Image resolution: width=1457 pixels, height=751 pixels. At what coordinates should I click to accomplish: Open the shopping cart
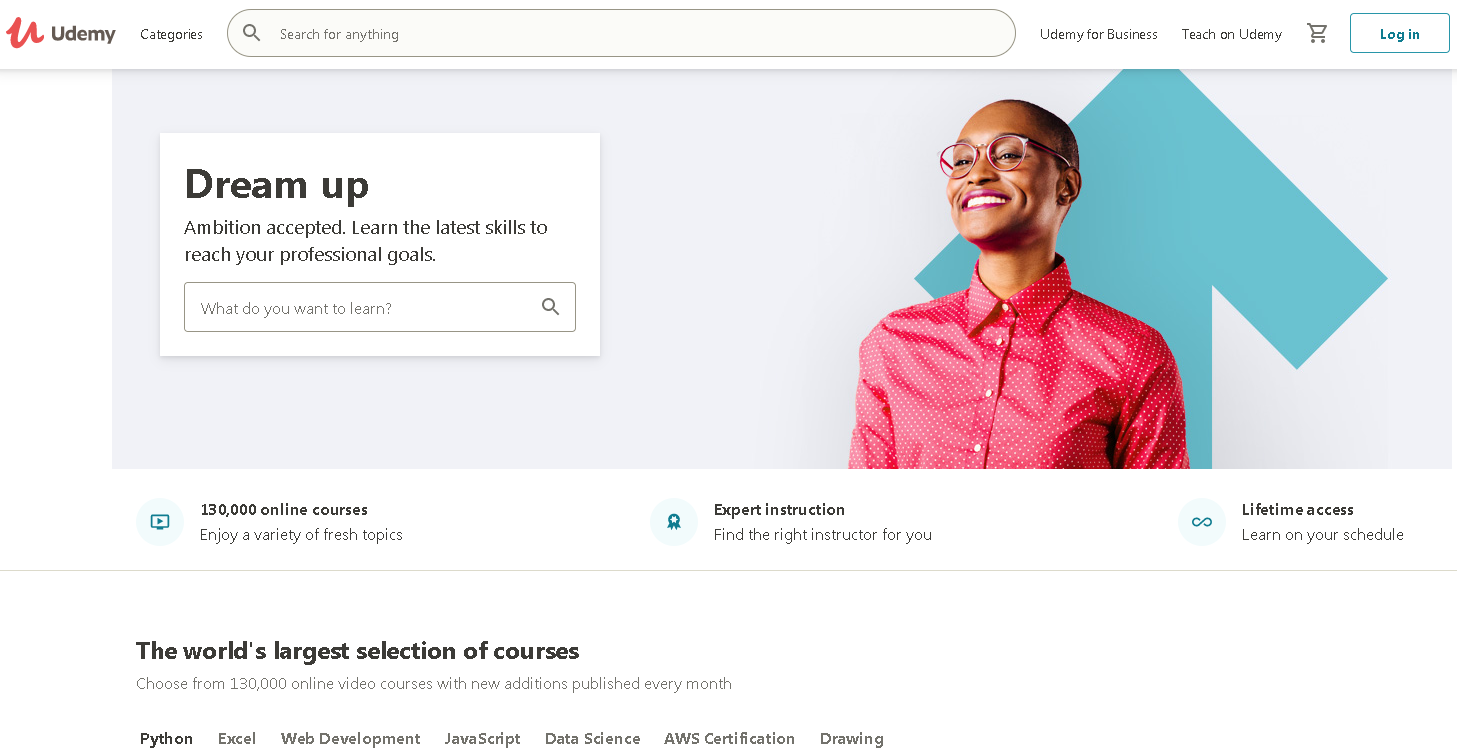[1317, 32]
